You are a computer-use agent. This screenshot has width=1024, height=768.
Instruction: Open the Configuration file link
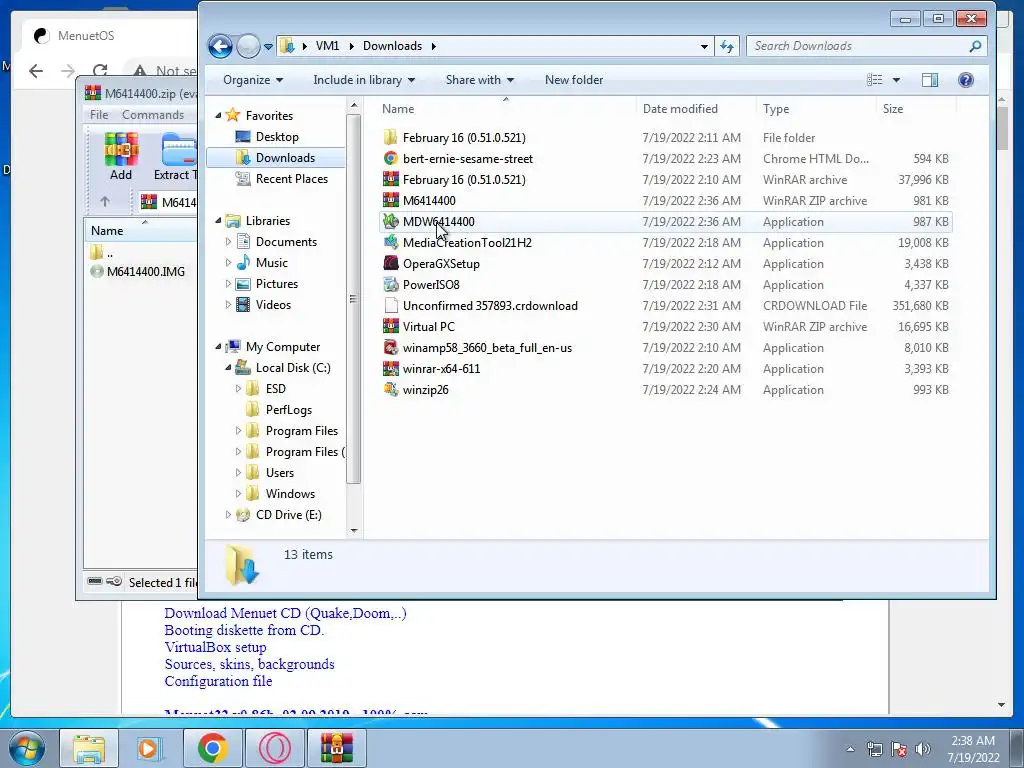point(218,681)
